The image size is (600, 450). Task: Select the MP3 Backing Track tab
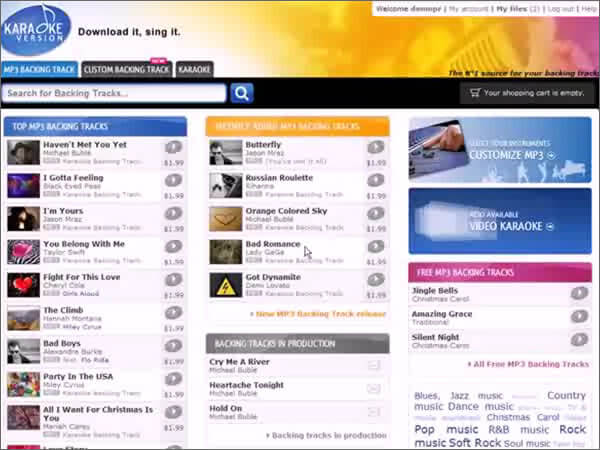(x=39, y=70)
